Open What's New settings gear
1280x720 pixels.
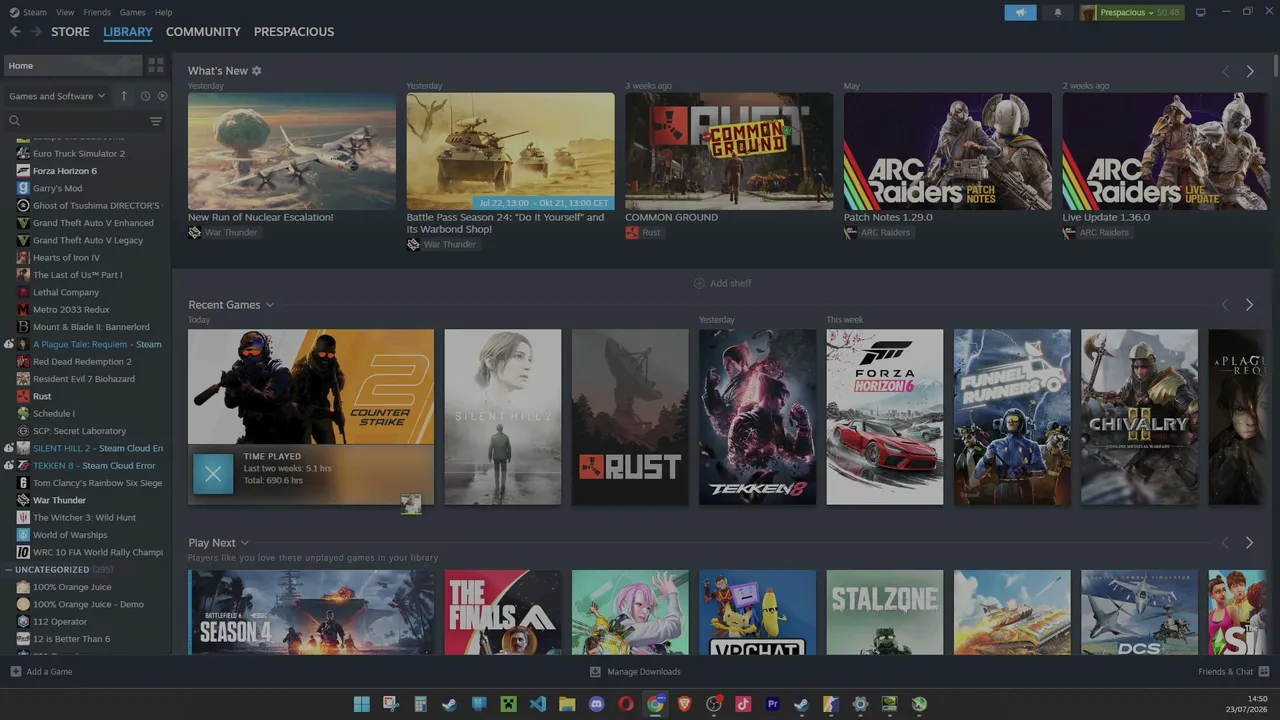[x=257, y=71]
